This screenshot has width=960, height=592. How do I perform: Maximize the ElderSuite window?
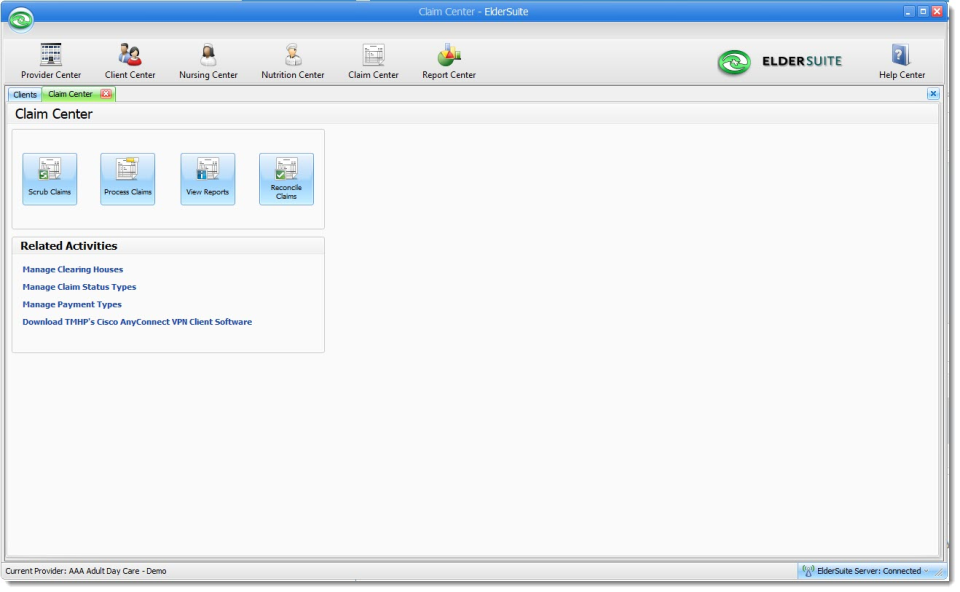923,12
